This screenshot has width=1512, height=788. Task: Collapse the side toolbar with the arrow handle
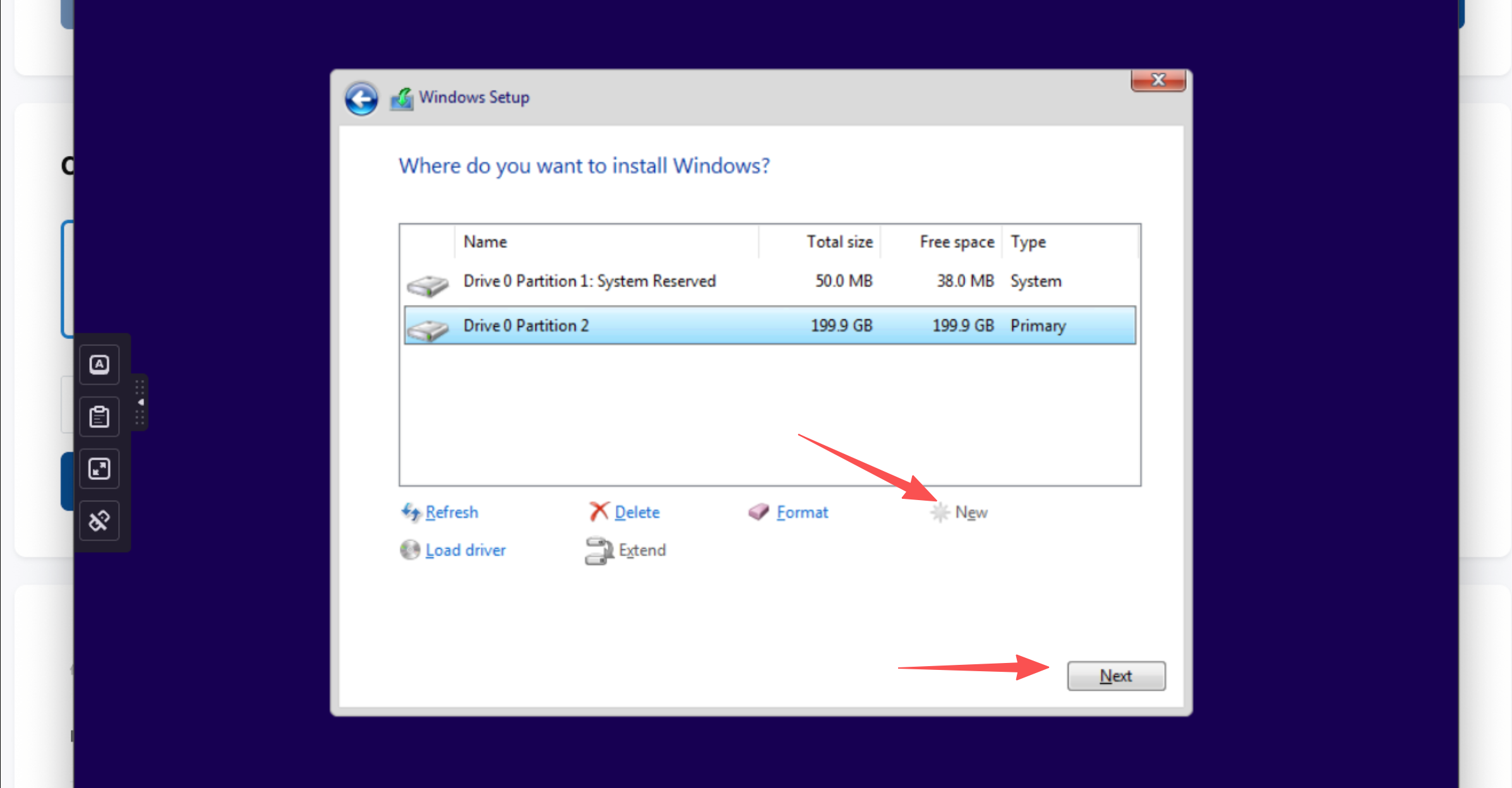[x=140, y=402]
